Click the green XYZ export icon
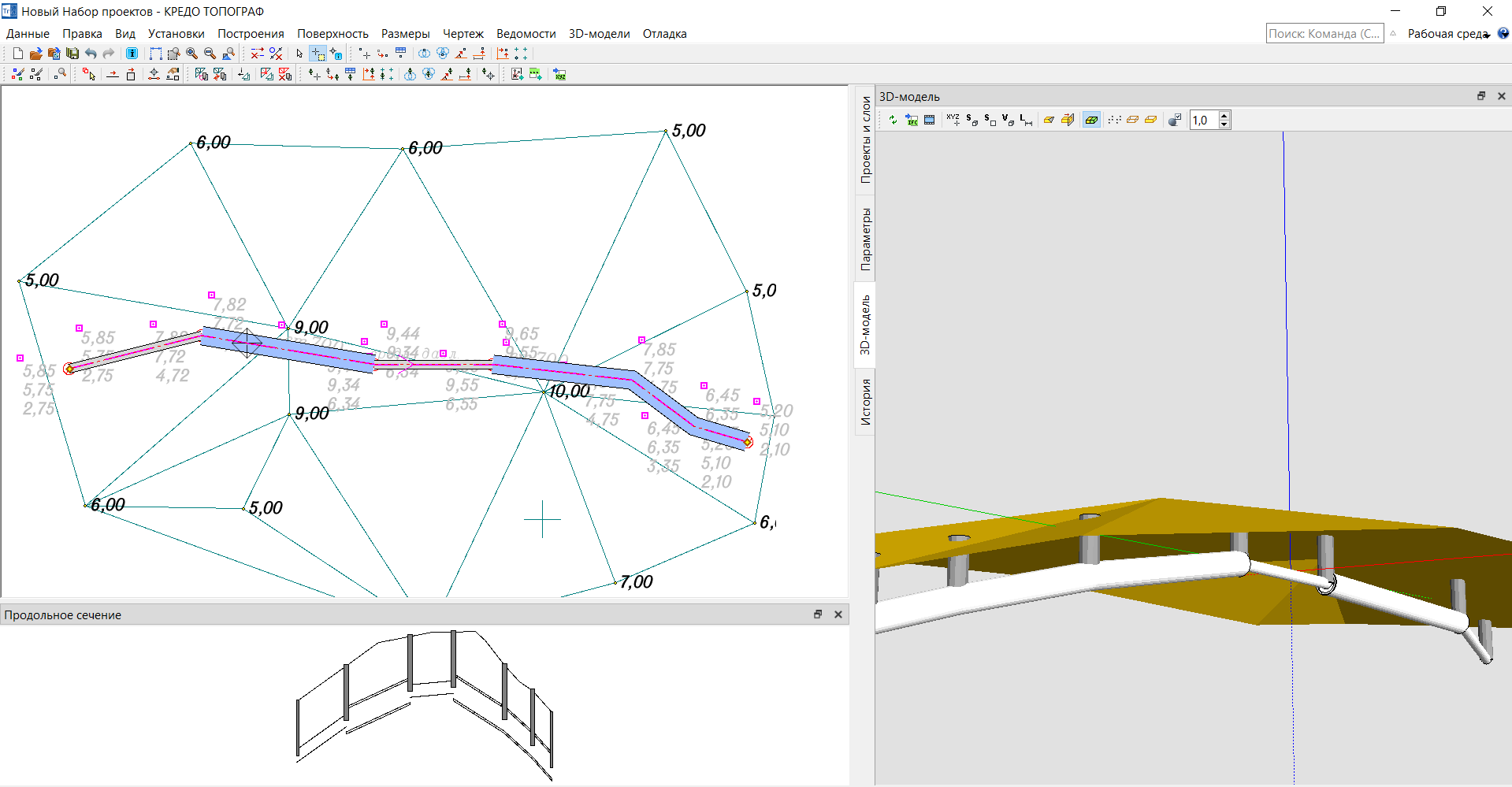The image size is (1512, 787). pos(559,74)
